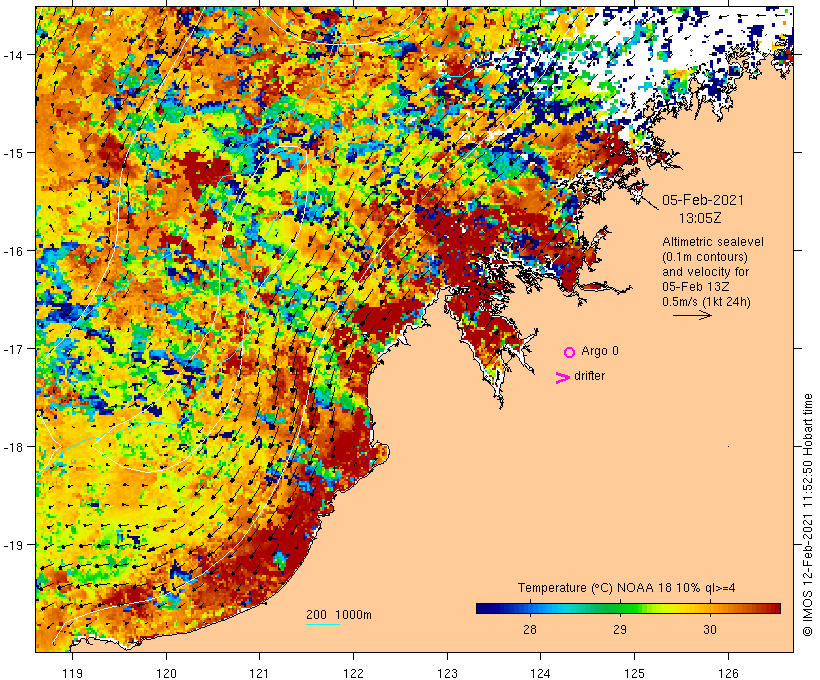The height and width of the screenshot is (680, 820).
Task: Click the 'Temperature (°C) NOAA 18 10% ql>=4' title
Action: (627, 588)
